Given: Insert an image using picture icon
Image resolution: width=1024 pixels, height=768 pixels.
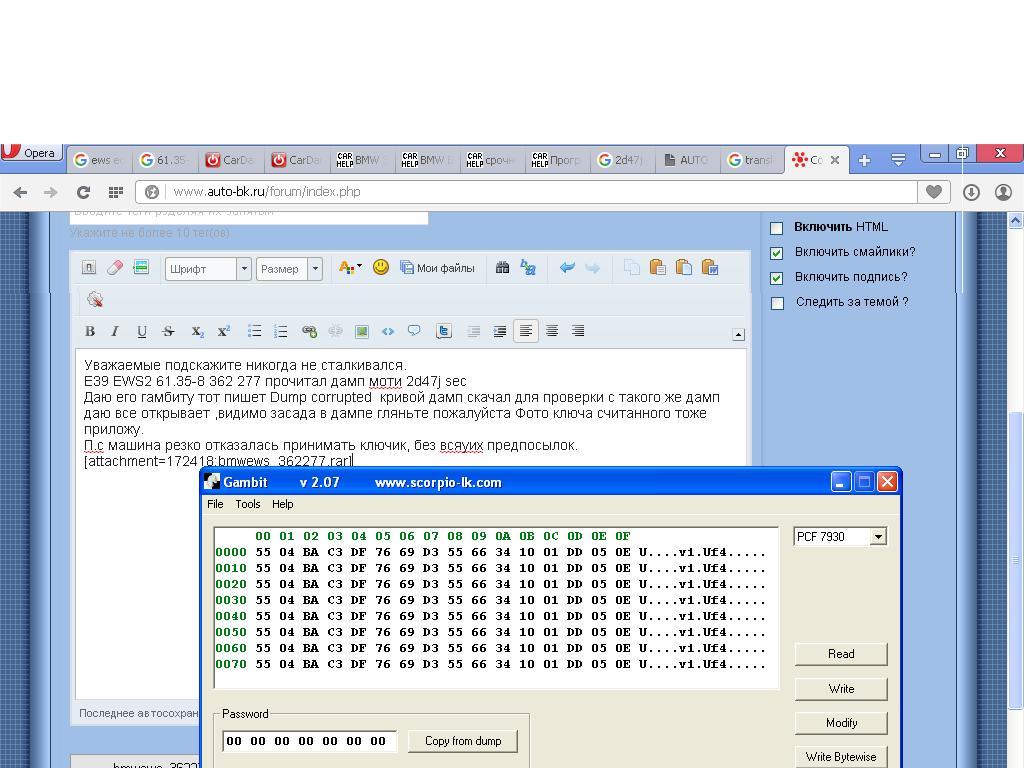Looking at the screenshot, I should 362,332.
